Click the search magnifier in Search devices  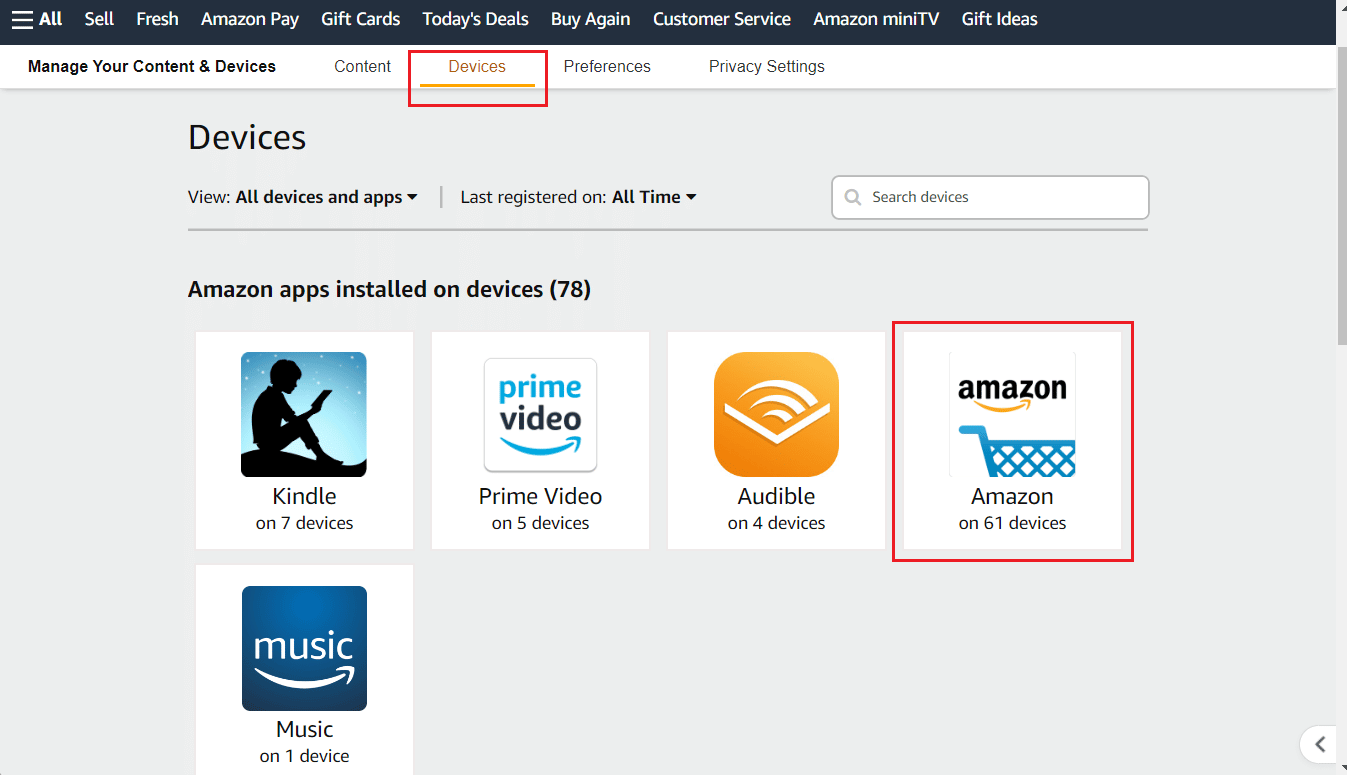click(x=853, y=197)
